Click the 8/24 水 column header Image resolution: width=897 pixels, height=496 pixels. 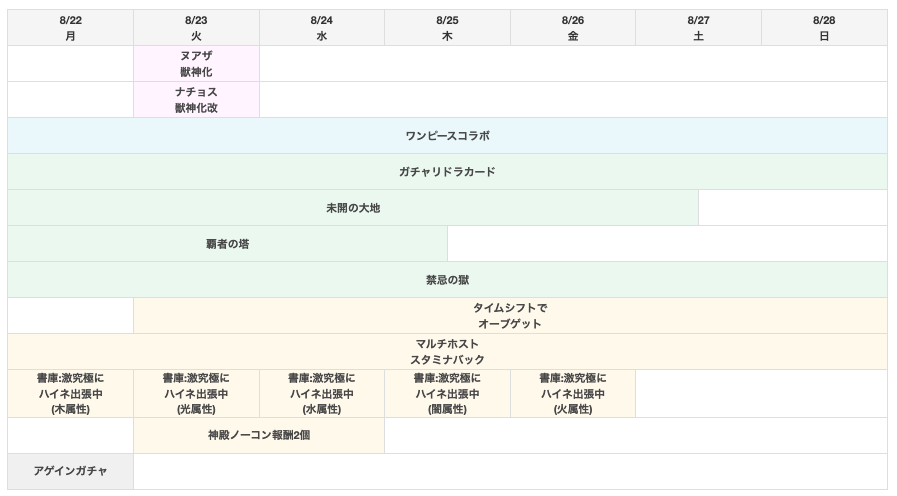pos(322,27)
